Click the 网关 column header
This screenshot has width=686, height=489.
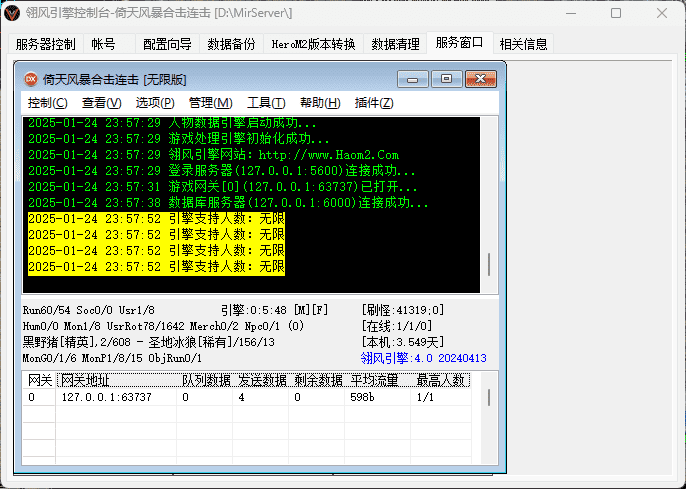(39, 380)
